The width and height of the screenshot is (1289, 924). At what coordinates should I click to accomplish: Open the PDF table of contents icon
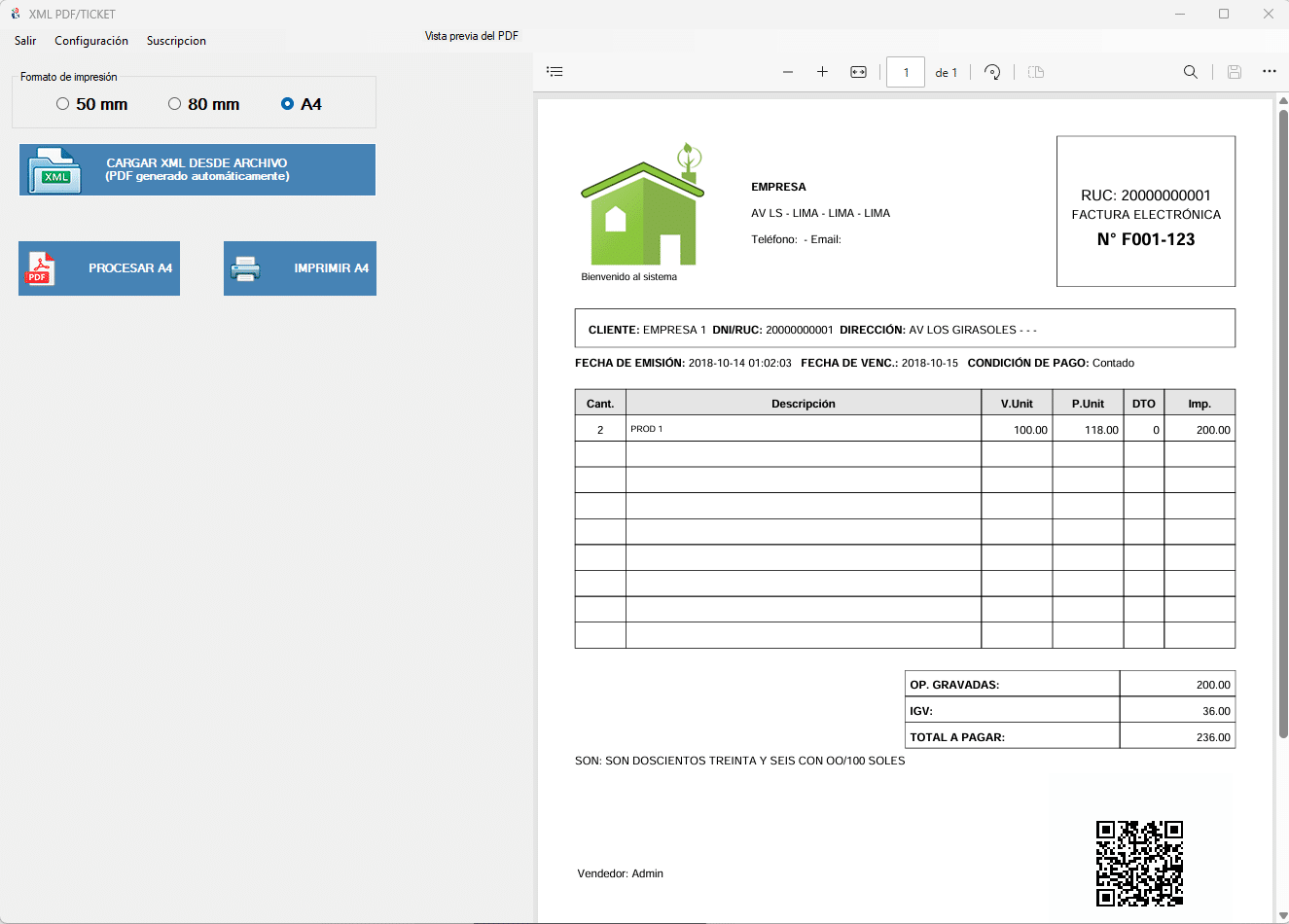click(x=555, y=72)
